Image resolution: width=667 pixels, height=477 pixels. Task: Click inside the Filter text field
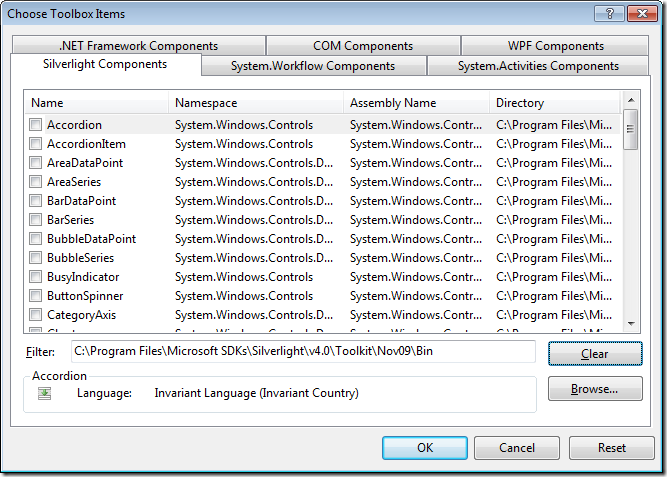click(x=303, y=351)
